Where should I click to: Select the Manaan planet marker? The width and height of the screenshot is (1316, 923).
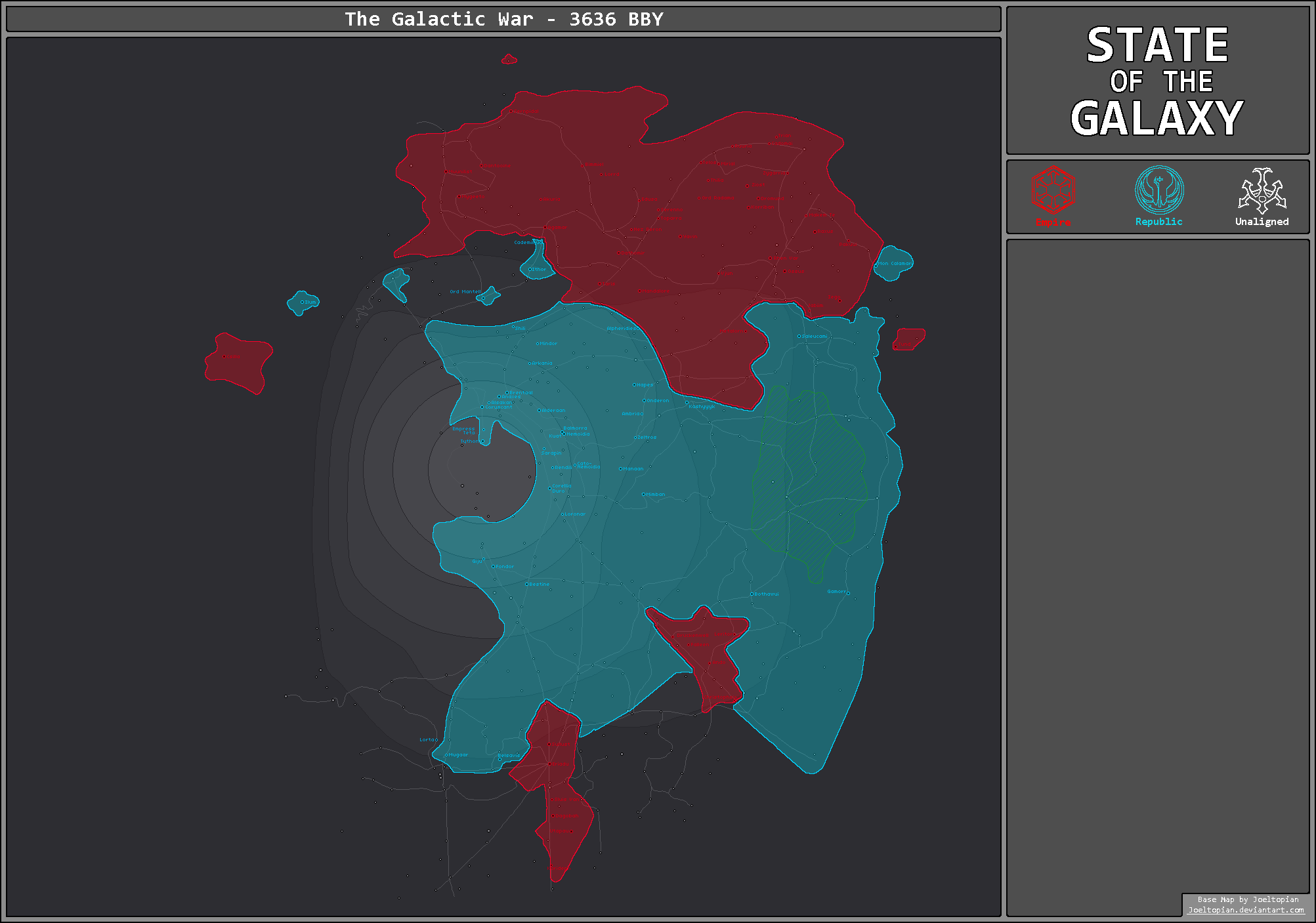coord(620,469)
